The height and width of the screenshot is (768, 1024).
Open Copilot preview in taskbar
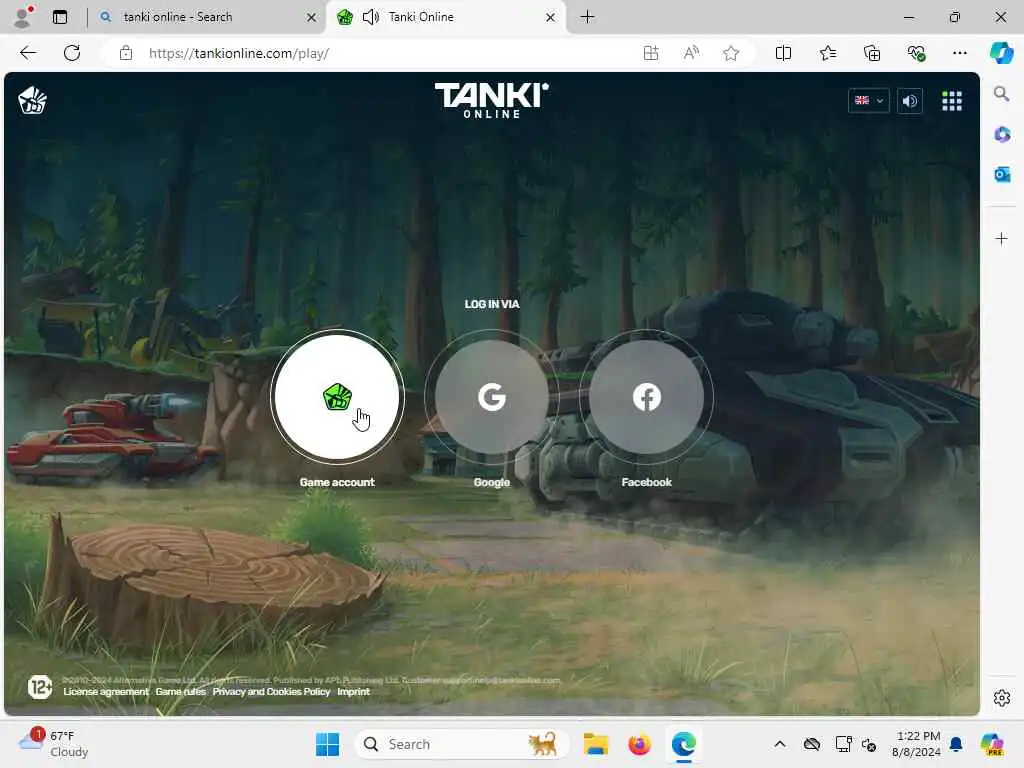pyautogui.click(x=992, y=744)
